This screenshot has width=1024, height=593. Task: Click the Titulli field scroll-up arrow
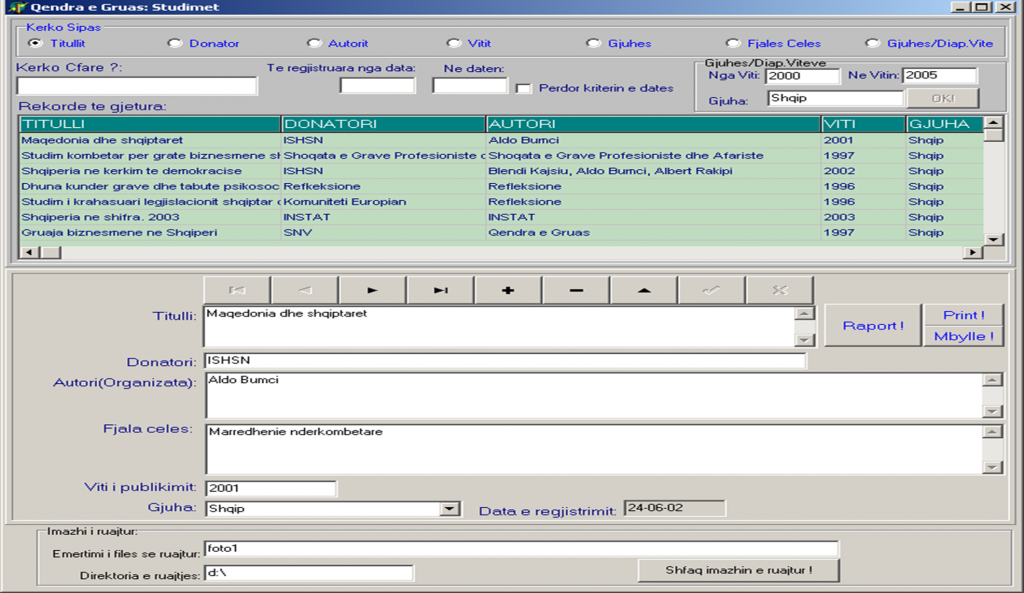click(805, 313)
